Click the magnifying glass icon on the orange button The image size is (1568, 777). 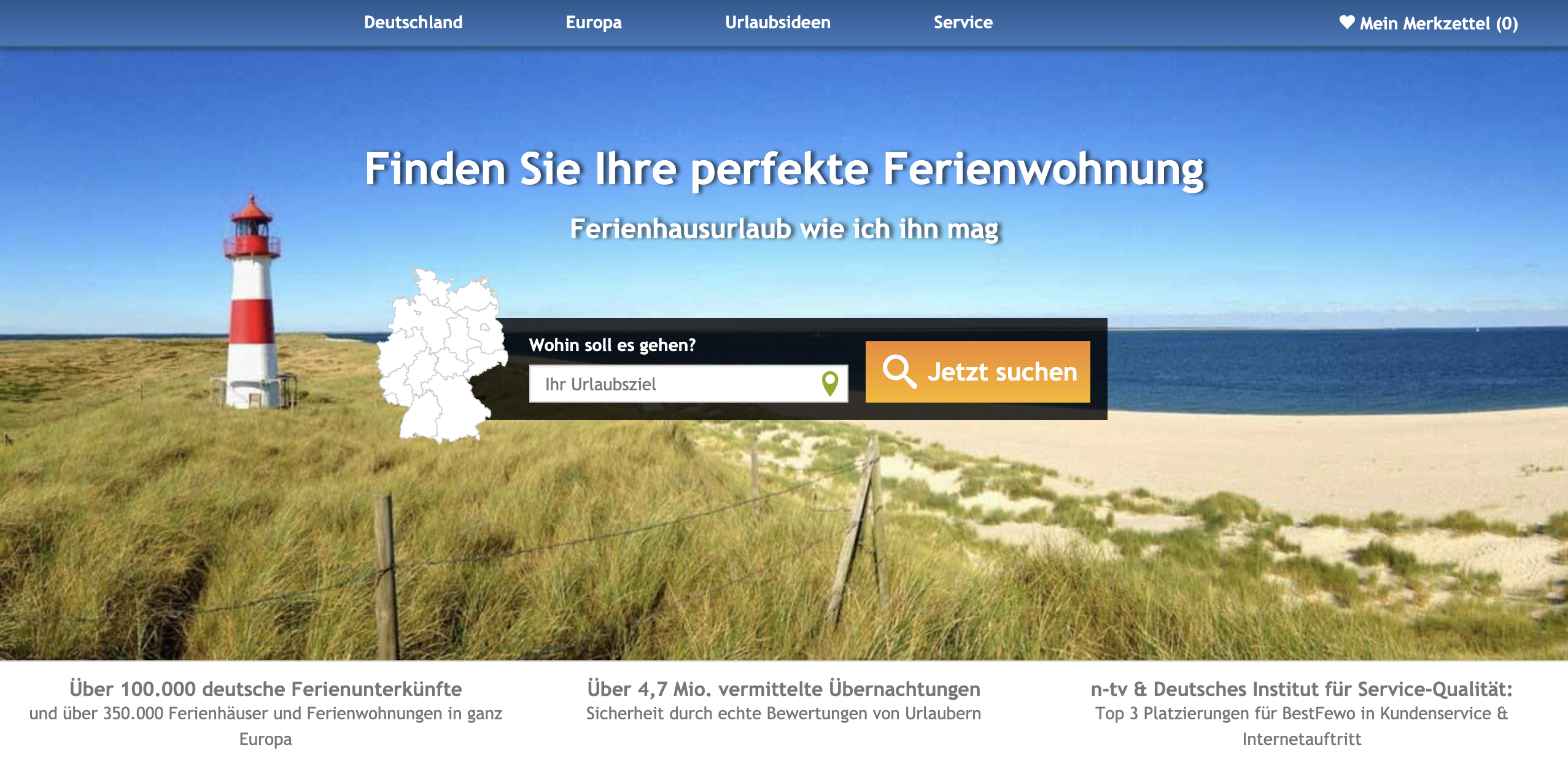[899, 371]
